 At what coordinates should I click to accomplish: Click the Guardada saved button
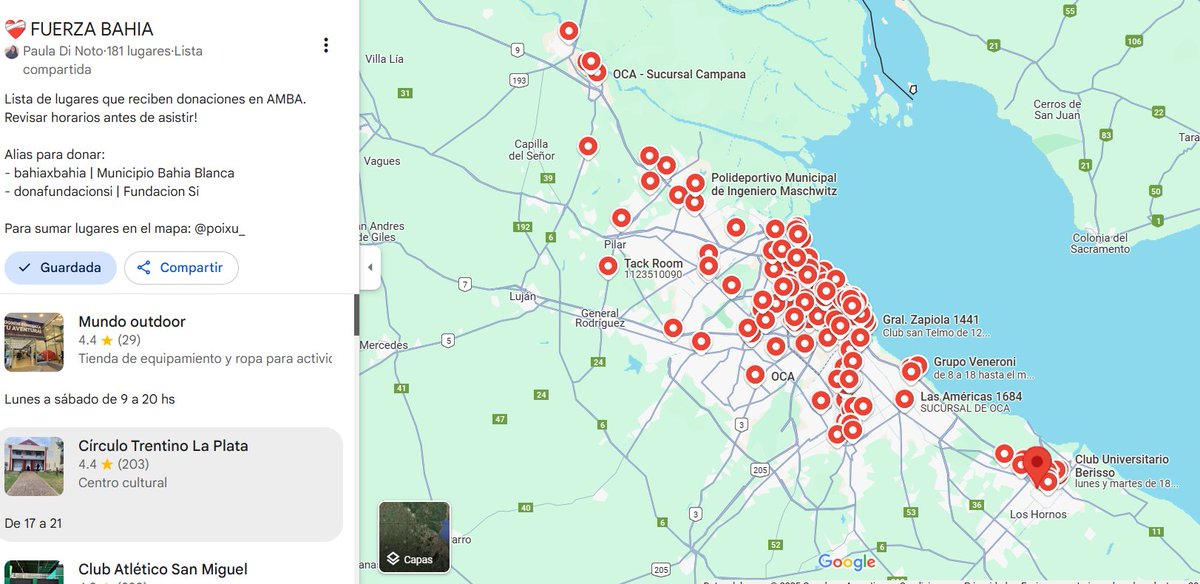tap(60, 268)
